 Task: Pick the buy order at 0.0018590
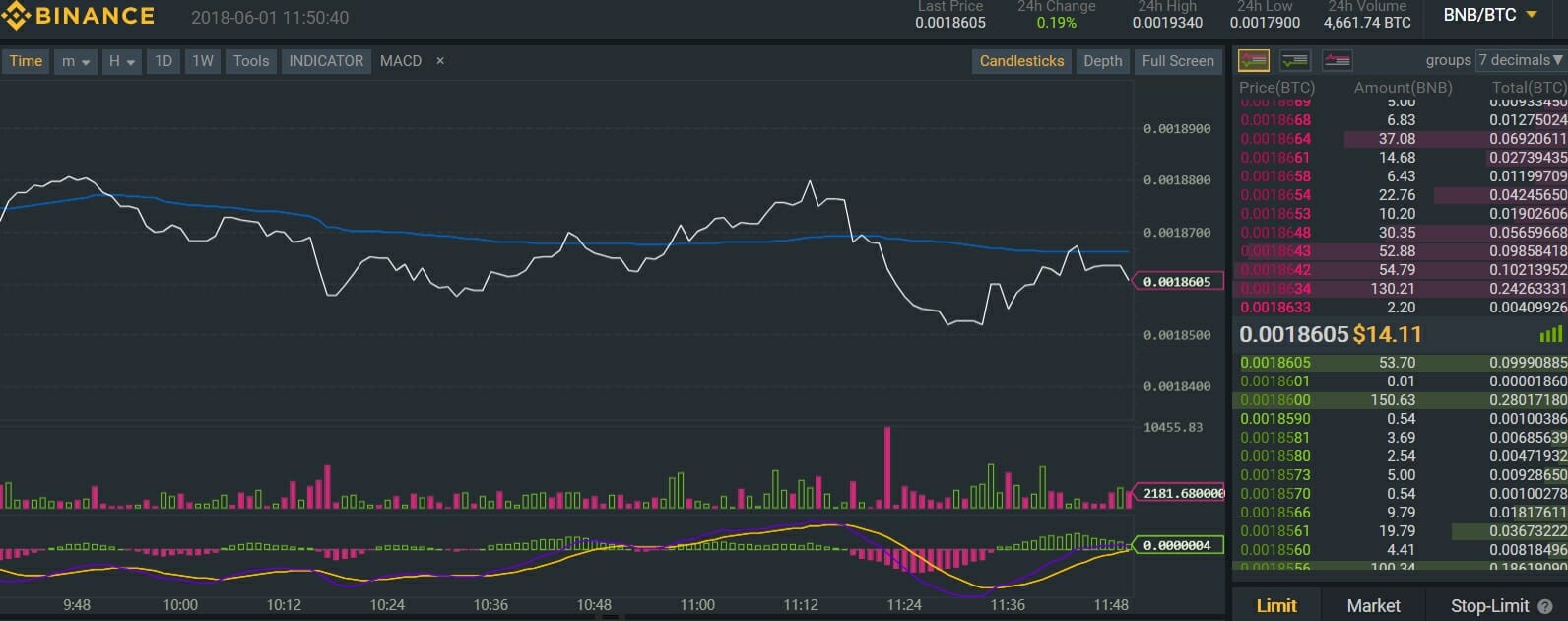click(x=1400, y=419)
